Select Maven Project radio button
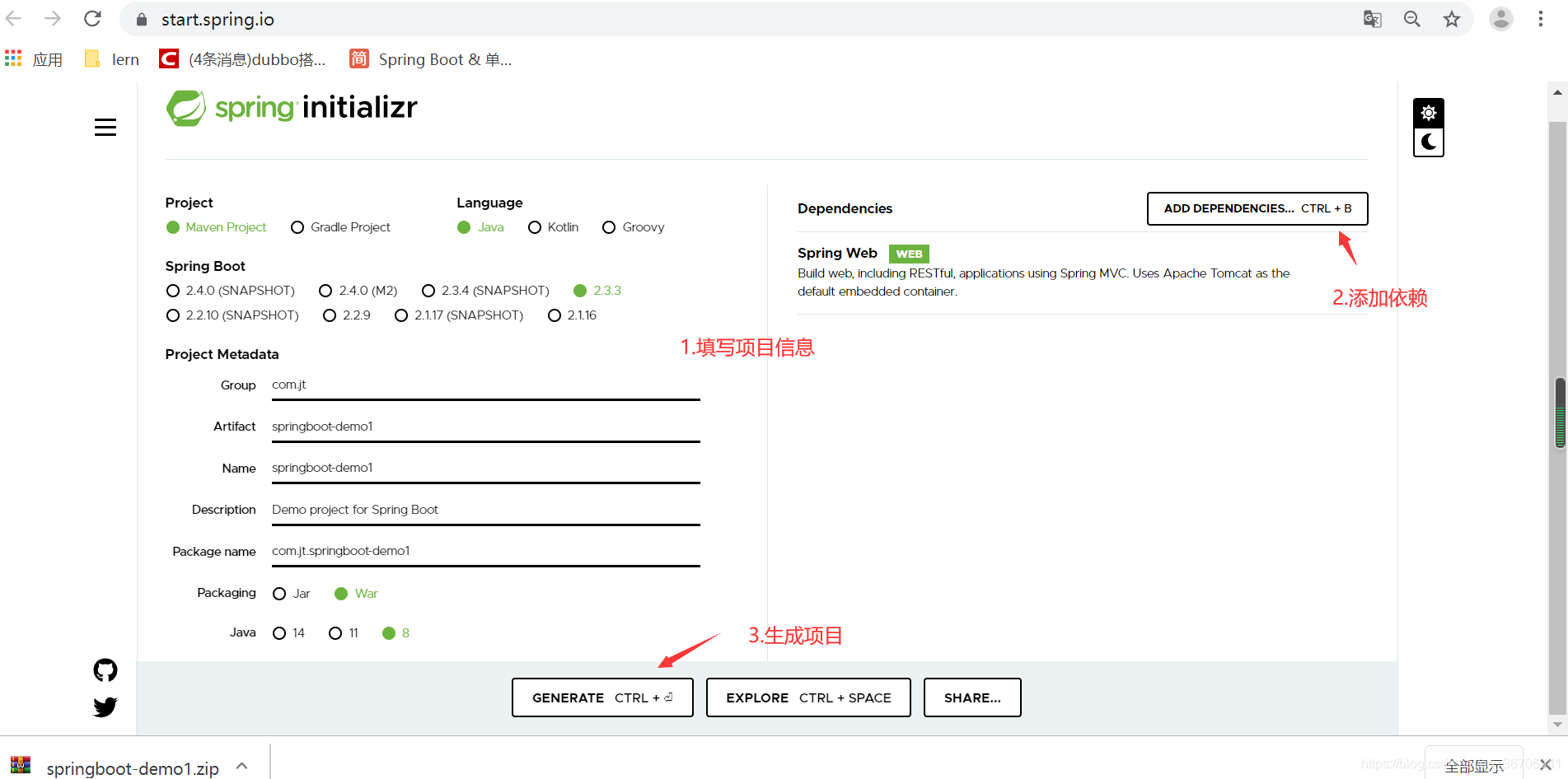Screen dimensions: 1568x779 pyautogui.click(x=216, y=227)
